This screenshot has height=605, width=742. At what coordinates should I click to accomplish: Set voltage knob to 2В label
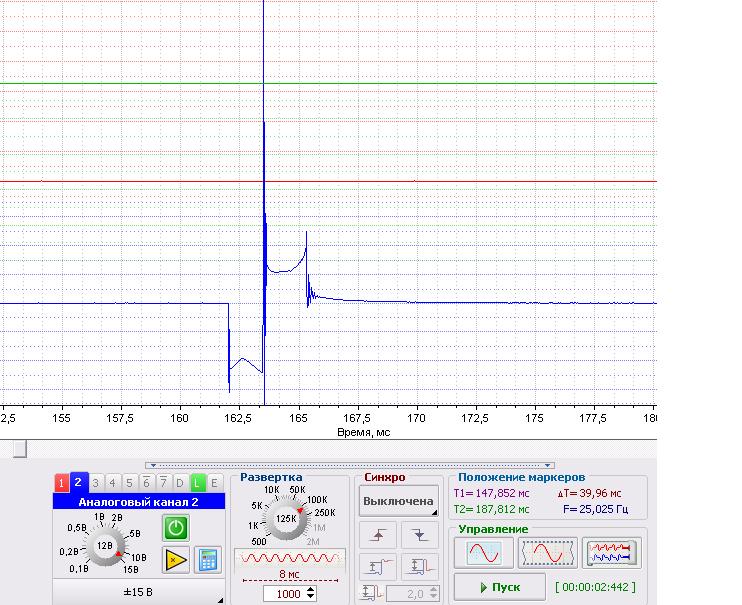point(117,517)
